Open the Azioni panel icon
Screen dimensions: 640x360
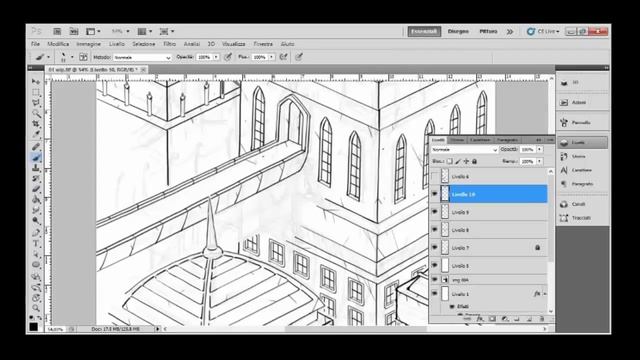click(x=564, y=102)
